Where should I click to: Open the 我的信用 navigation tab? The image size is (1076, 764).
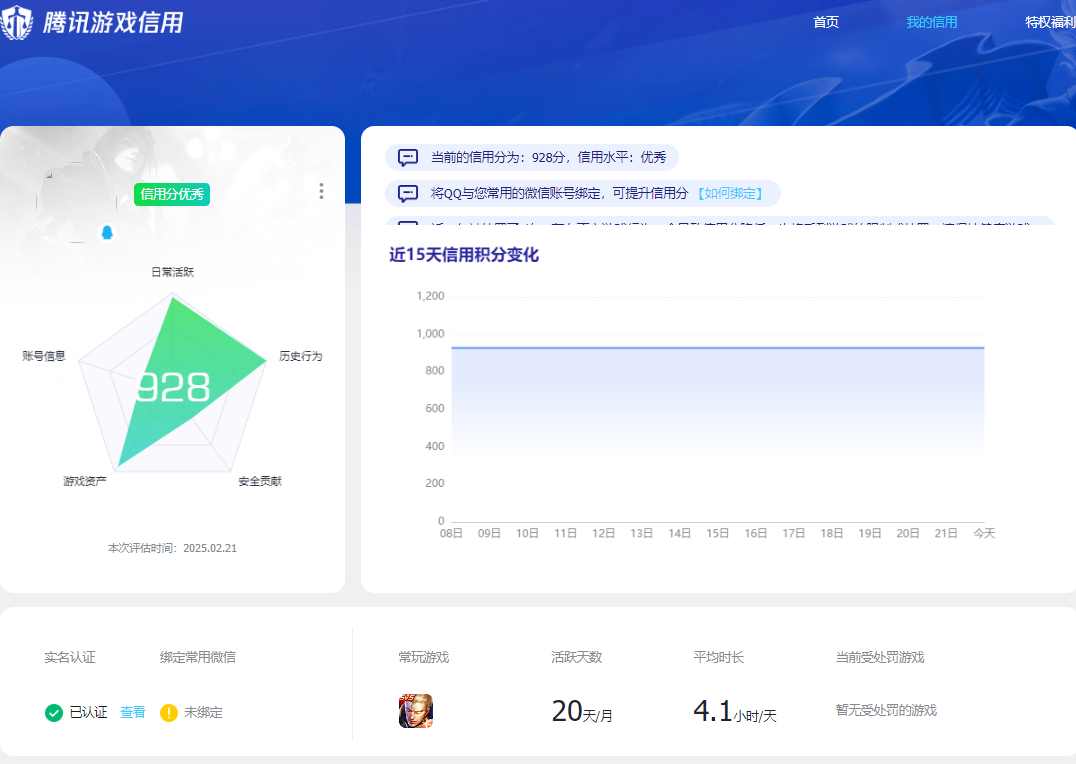coord(931,22)
